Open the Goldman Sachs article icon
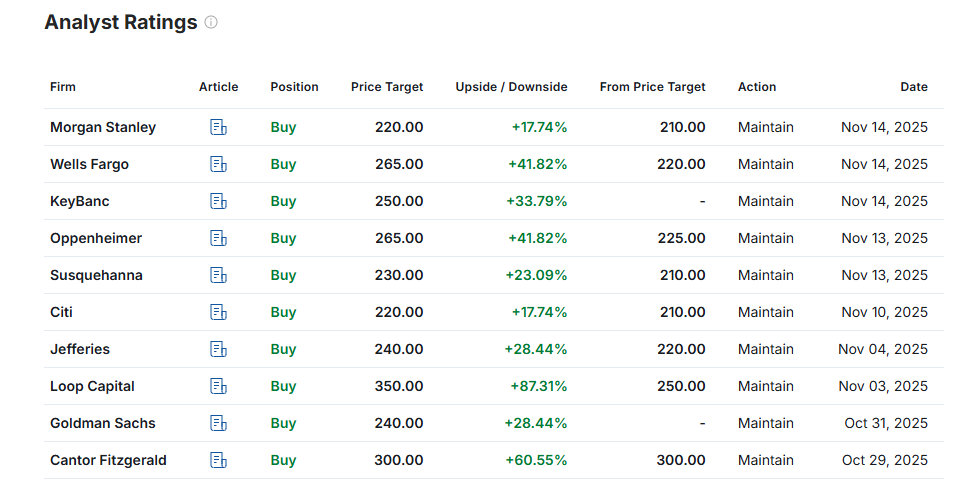The height and width of the screenshot is (487, 965). click(x=218, y=423)
